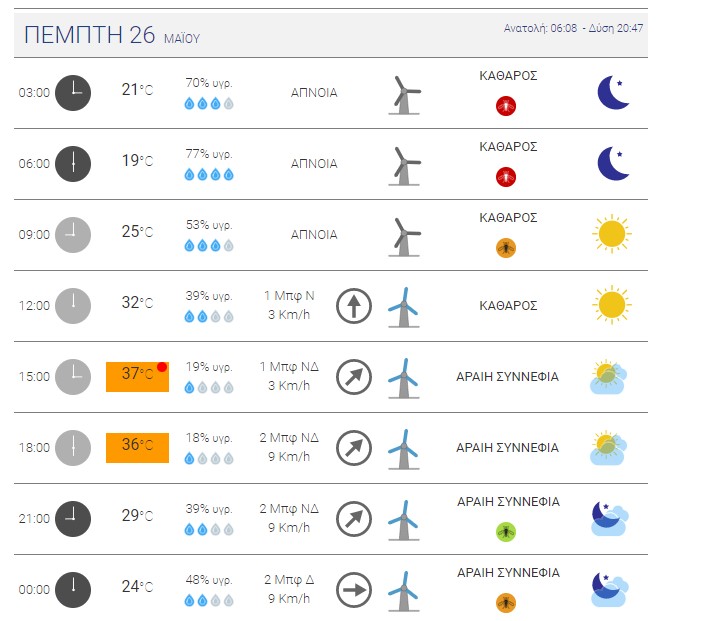706x621 pixels.
Task: Click the crescent moon icon at 06:00
Action: pyautogui.click(x=613, y=163)
